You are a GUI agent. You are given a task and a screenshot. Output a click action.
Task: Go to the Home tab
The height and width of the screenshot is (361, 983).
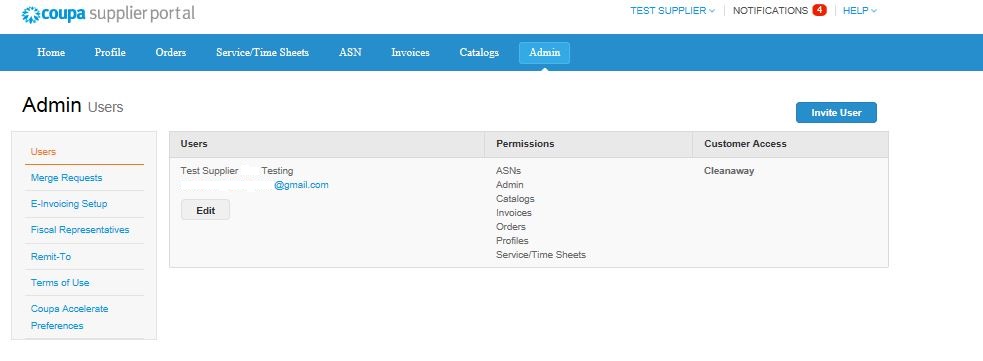(51, 53)
